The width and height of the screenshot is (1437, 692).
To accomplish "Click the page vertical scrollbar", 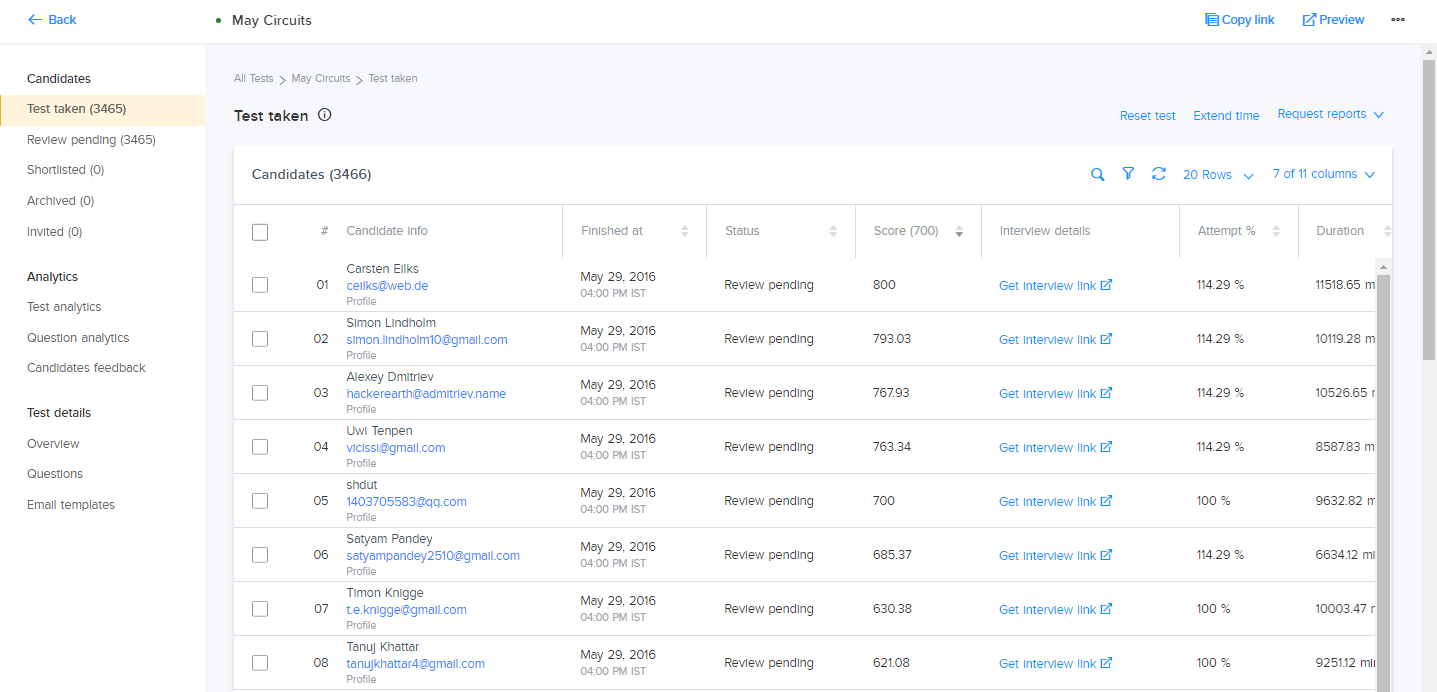I will [1429, 200].
